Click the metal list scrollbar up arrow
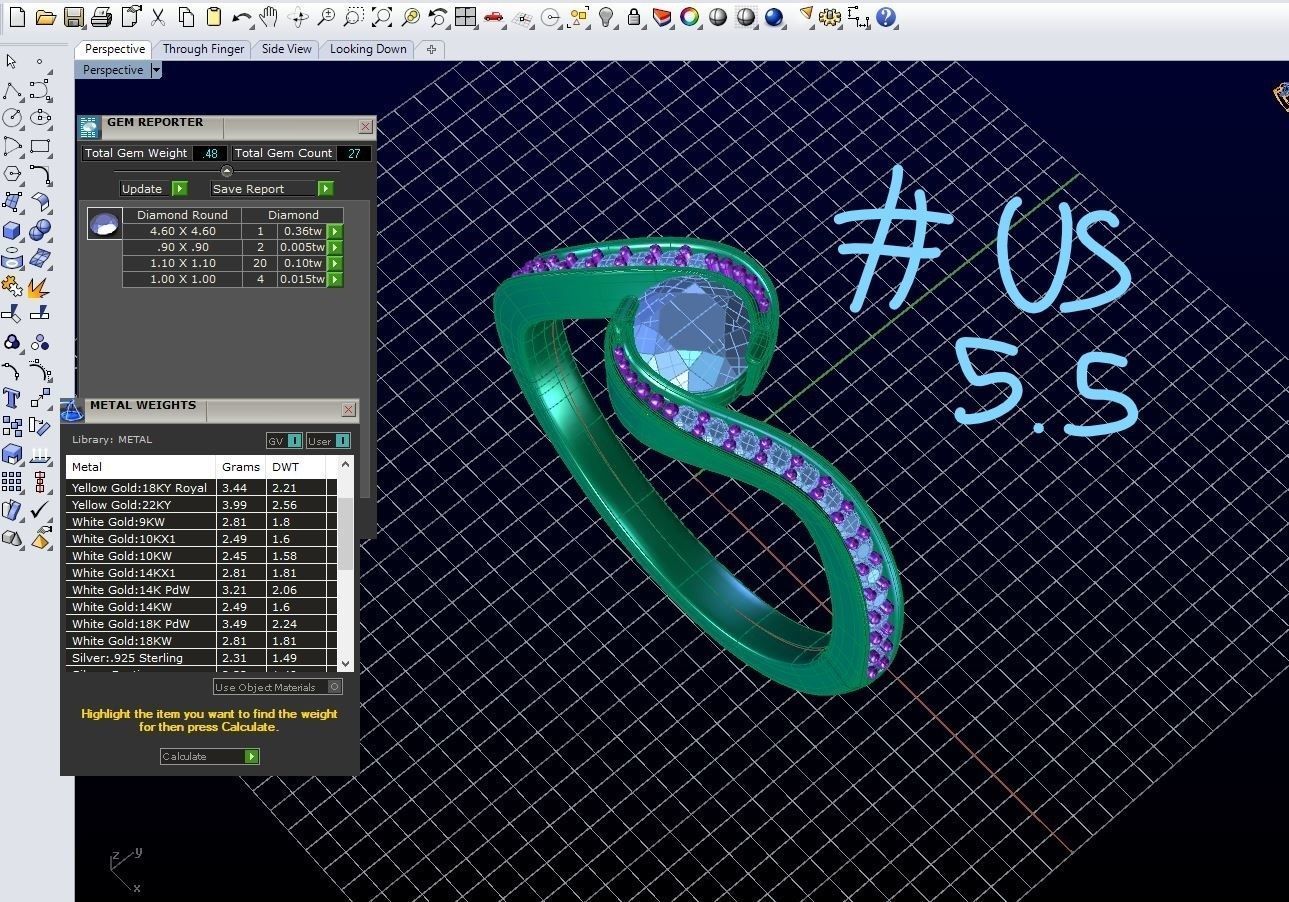 [x=345, y=464]
